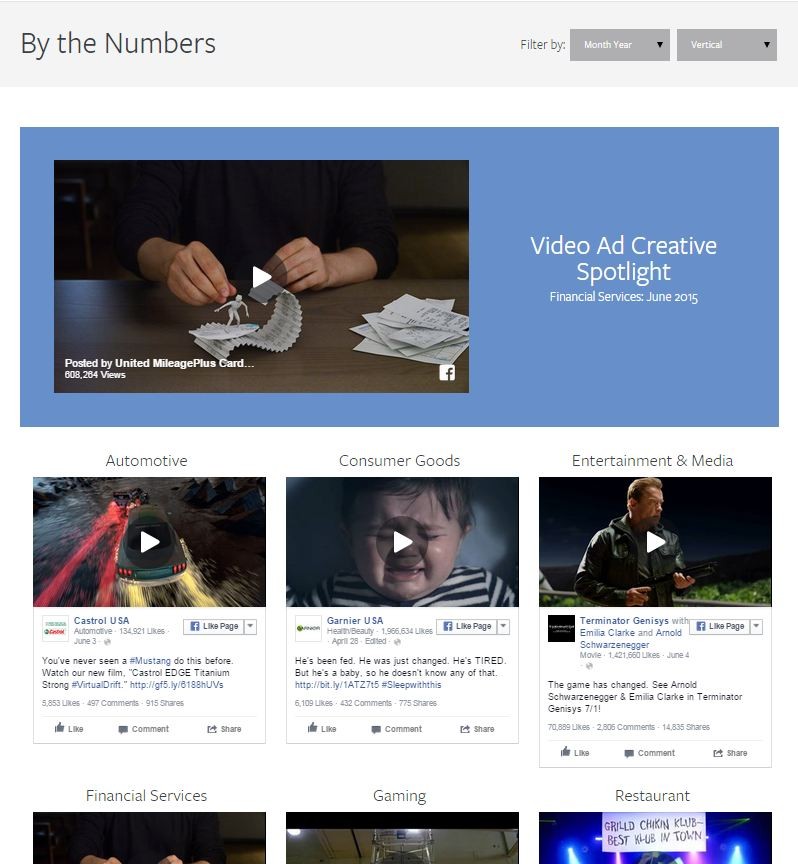
Task: Like the Terminator Genisys page
Action: tap(720, 626)
